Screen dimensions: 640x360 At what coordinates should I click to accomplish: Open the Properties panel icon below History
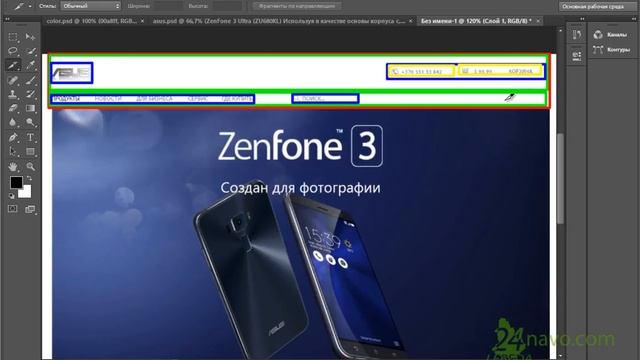(577, 56)
